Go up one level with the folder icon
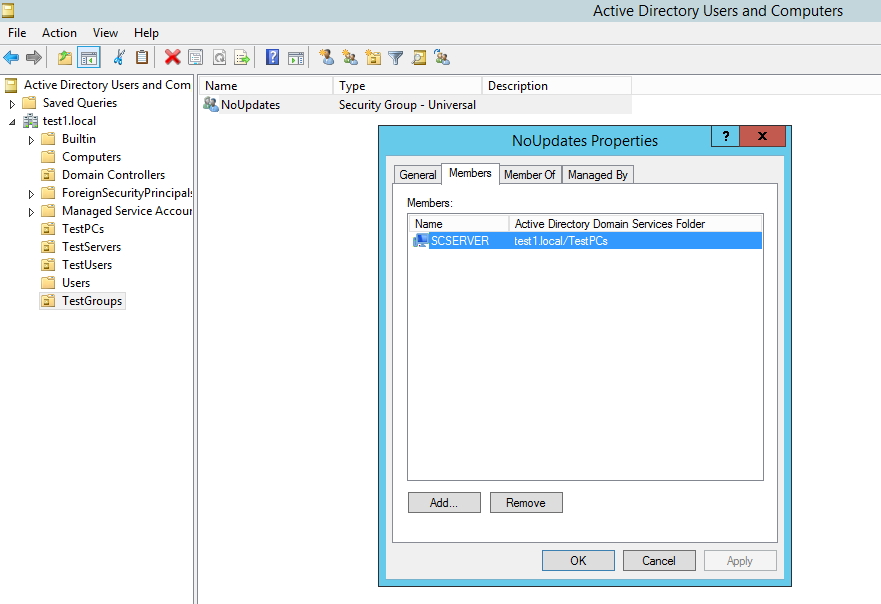 [x=65, y=57]
